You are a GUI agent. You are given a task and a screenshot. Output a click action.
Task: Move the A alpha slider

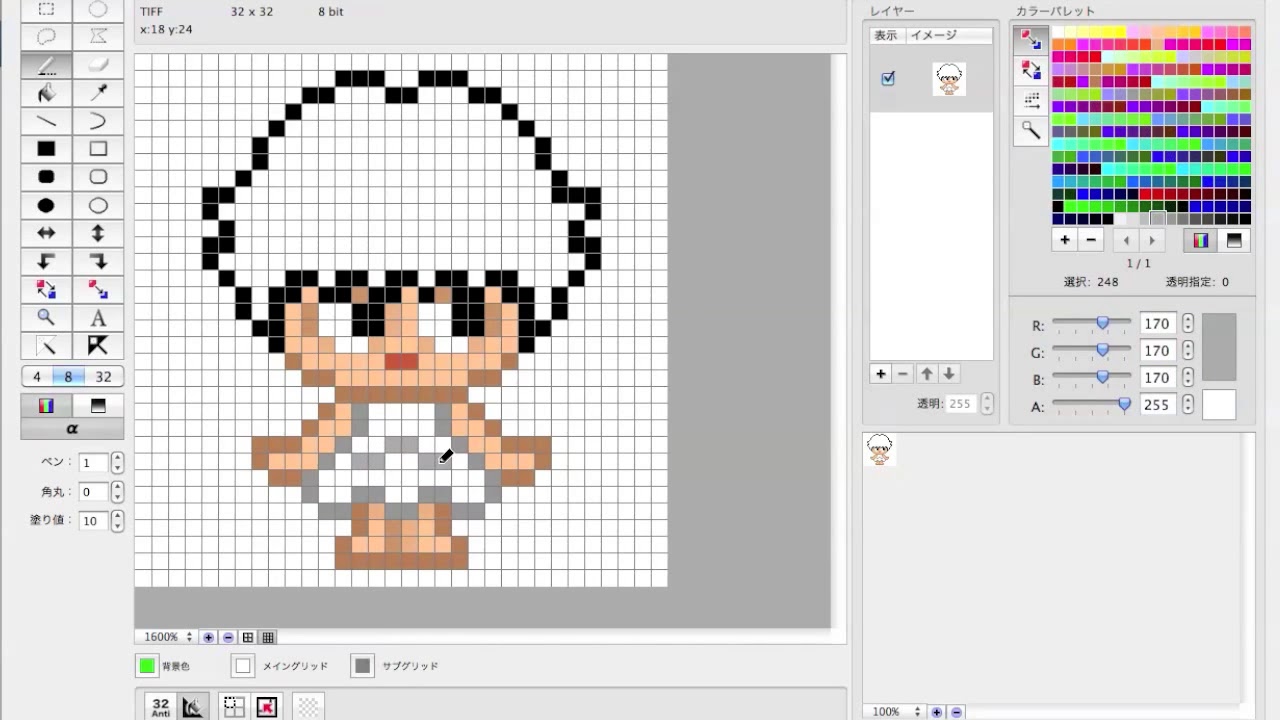coord(1124,405)
